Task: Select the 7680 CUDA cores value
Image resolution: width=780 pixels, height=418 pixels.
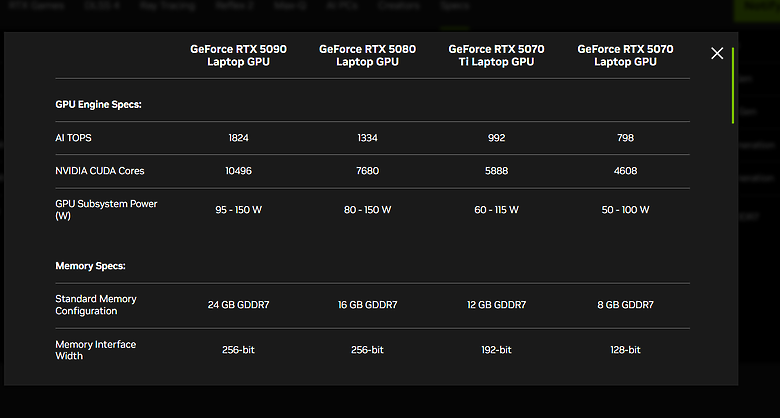Action: [x=367, y=171]
